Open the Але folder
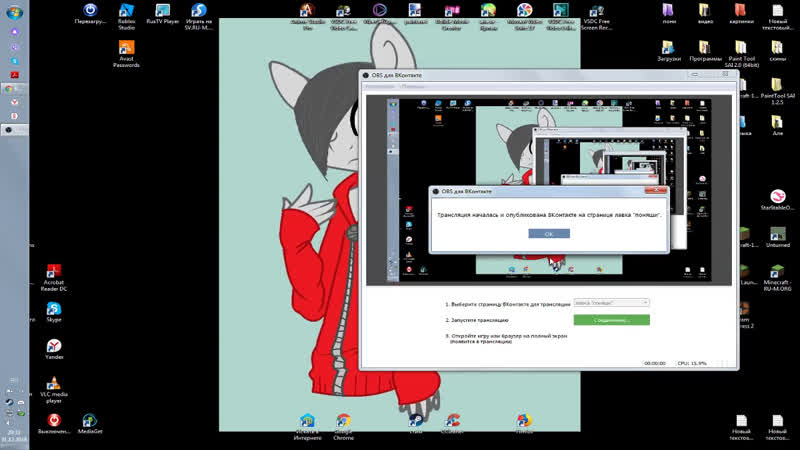This screenshot has height=450, width=800. click(777, 126)
